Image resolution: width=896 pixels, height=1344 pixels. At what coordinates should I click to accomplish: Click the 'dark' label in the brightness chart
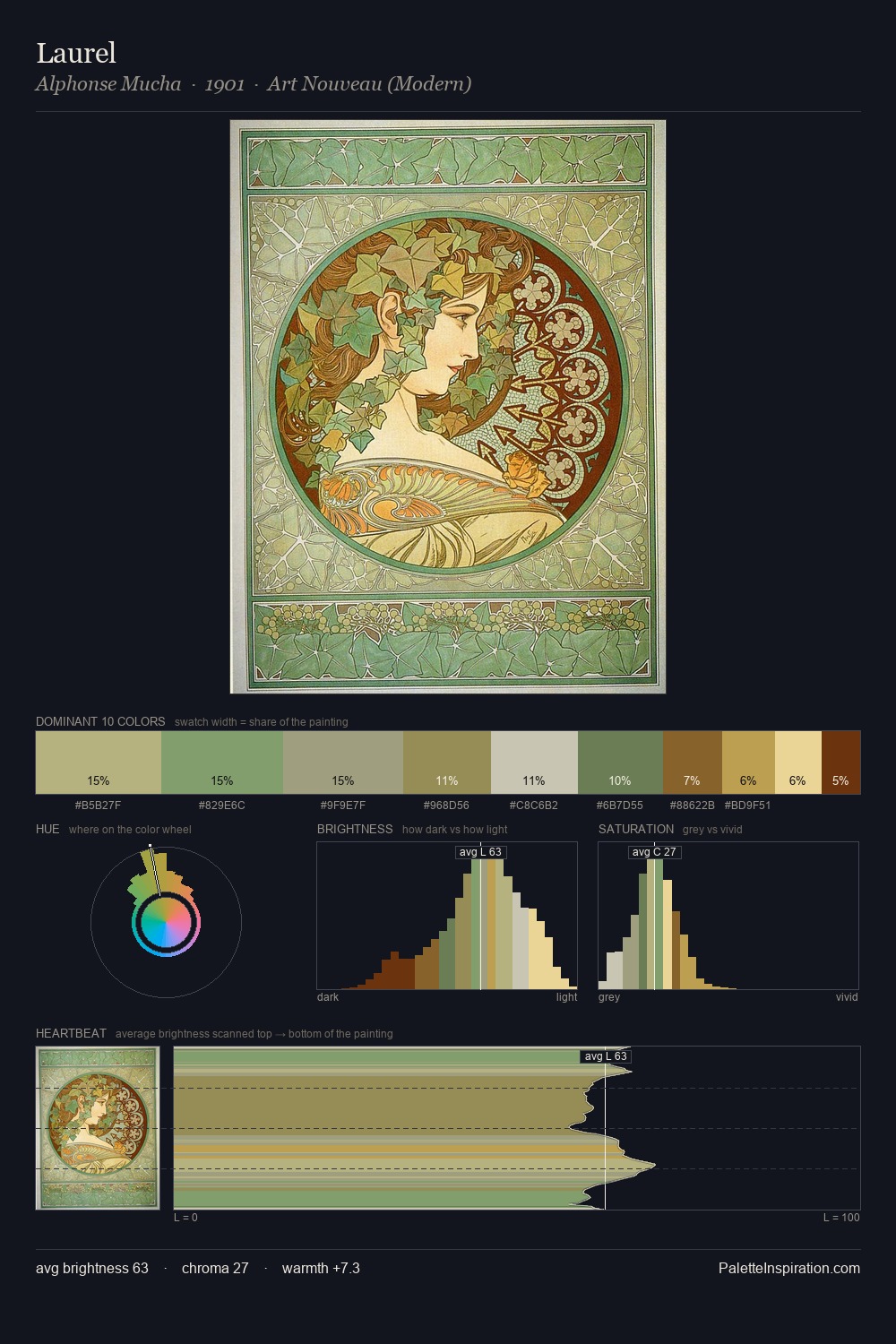328,997
